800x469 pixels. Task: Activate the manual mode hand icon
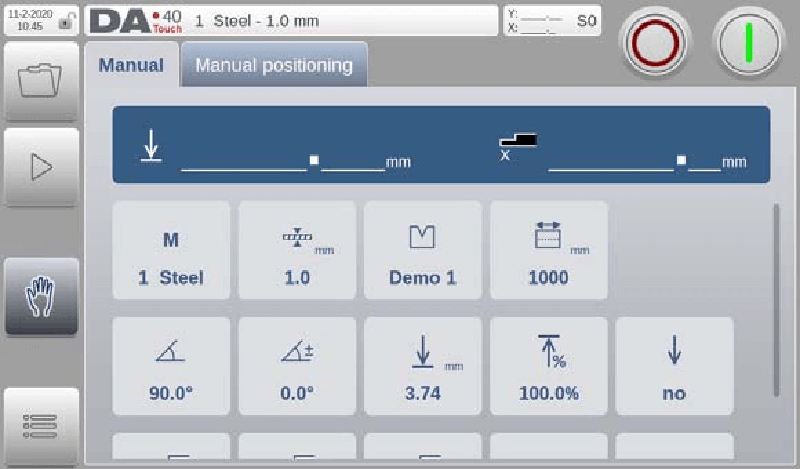click(x=41, y=296)
